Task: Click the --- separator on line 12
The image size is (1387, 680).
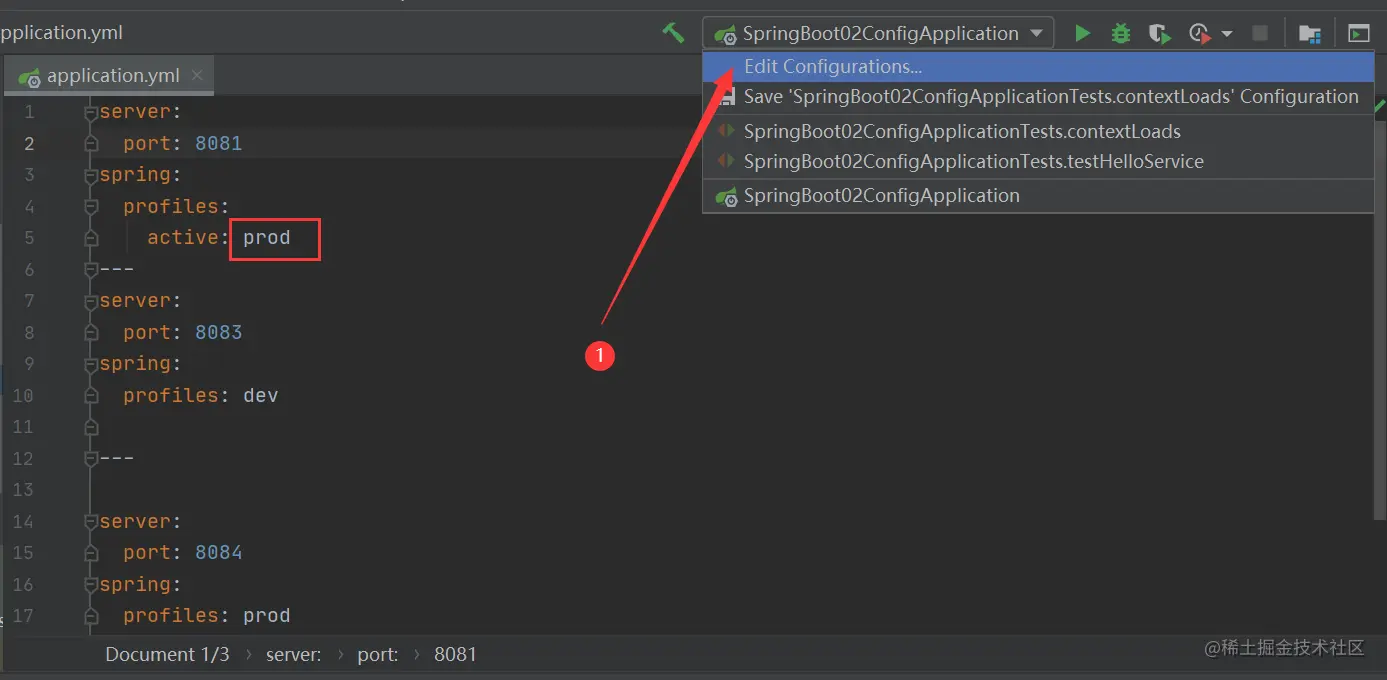Action: [x=116, y=458]
